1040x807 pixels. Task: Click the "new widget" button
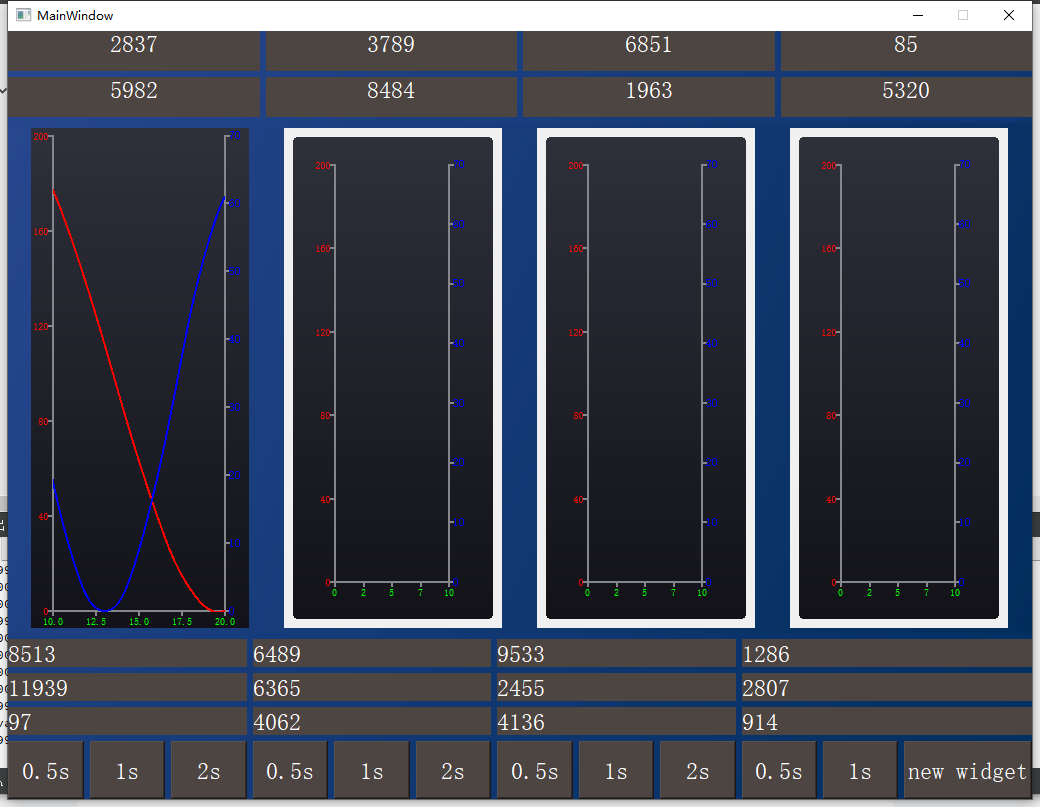(967, 770)
